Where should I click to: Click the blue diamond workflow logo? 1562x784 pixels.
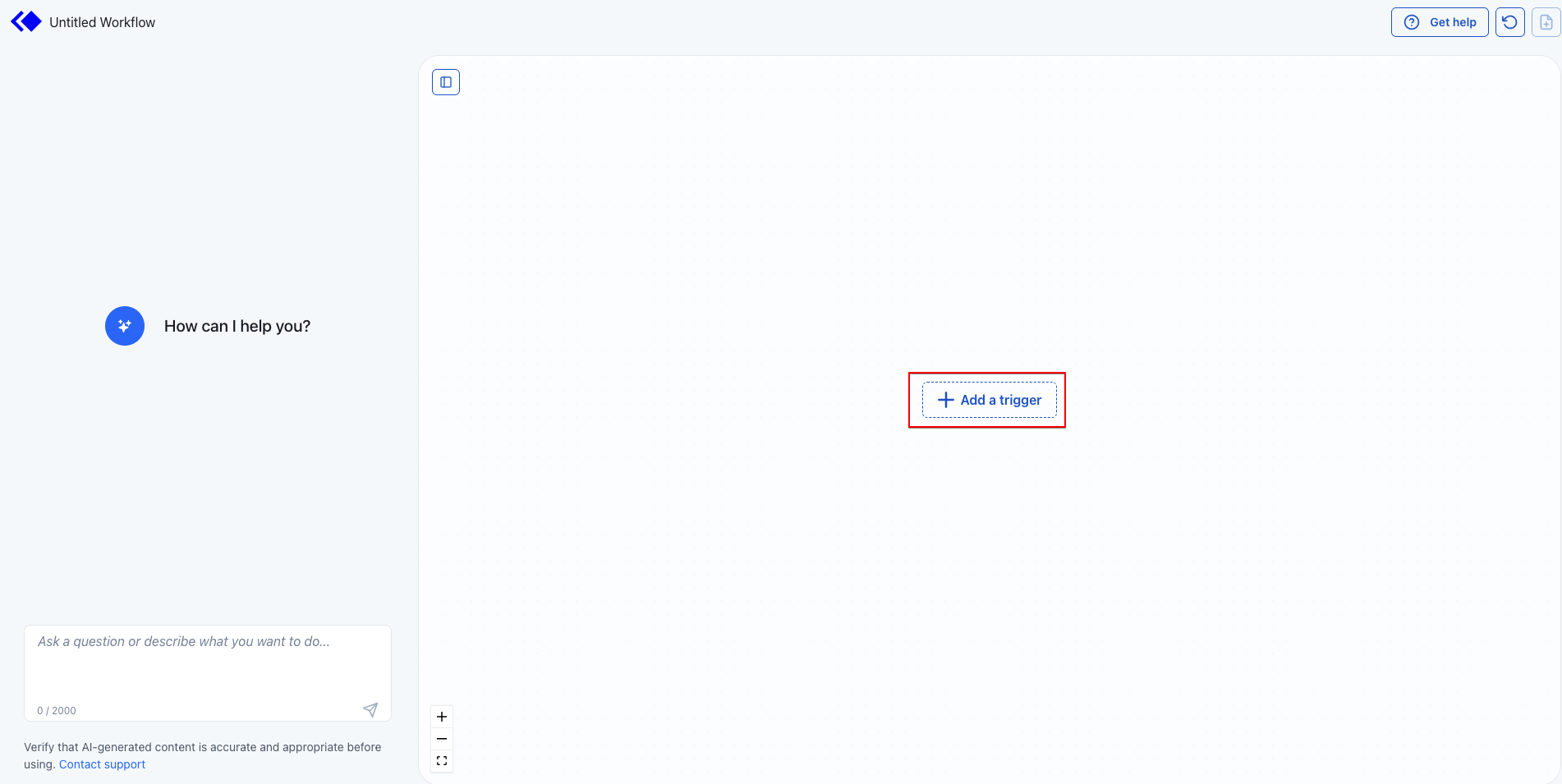click(25, 21)
